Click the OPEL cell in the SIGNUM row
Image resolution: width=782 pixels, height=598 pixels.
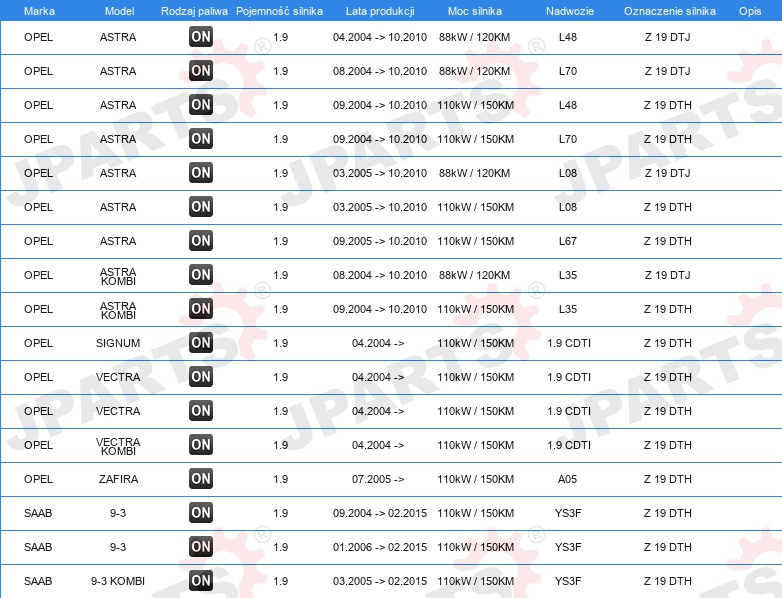click(38, 343)
